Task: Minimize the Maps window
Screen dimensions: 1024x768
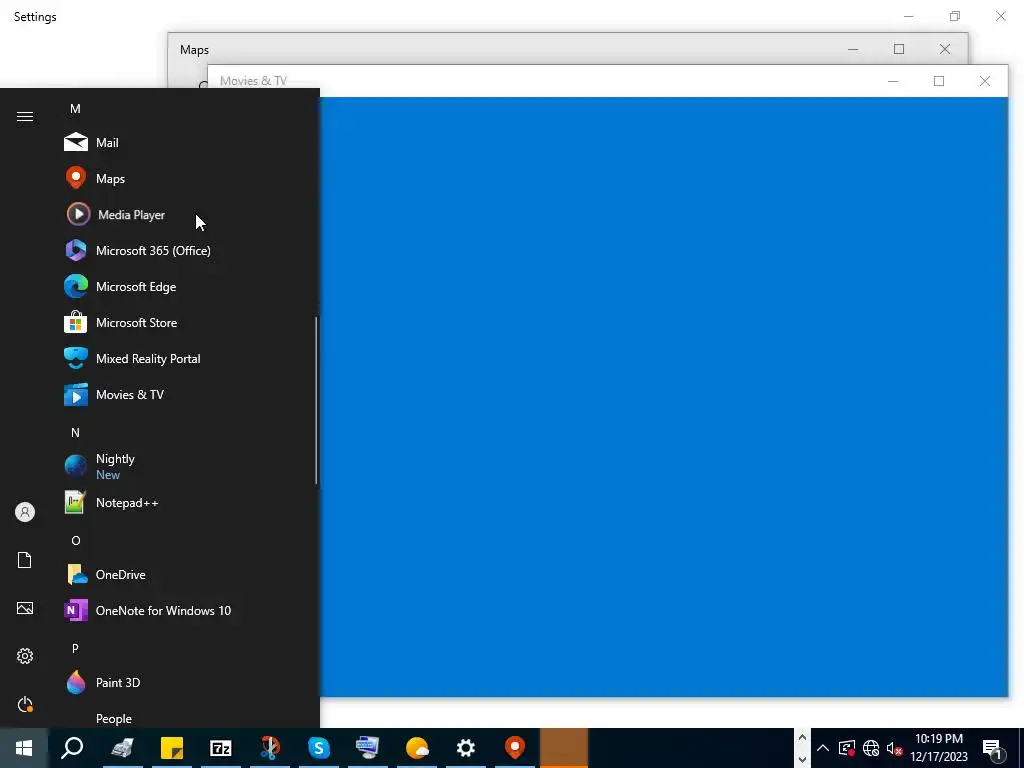Action: (853, 49)
